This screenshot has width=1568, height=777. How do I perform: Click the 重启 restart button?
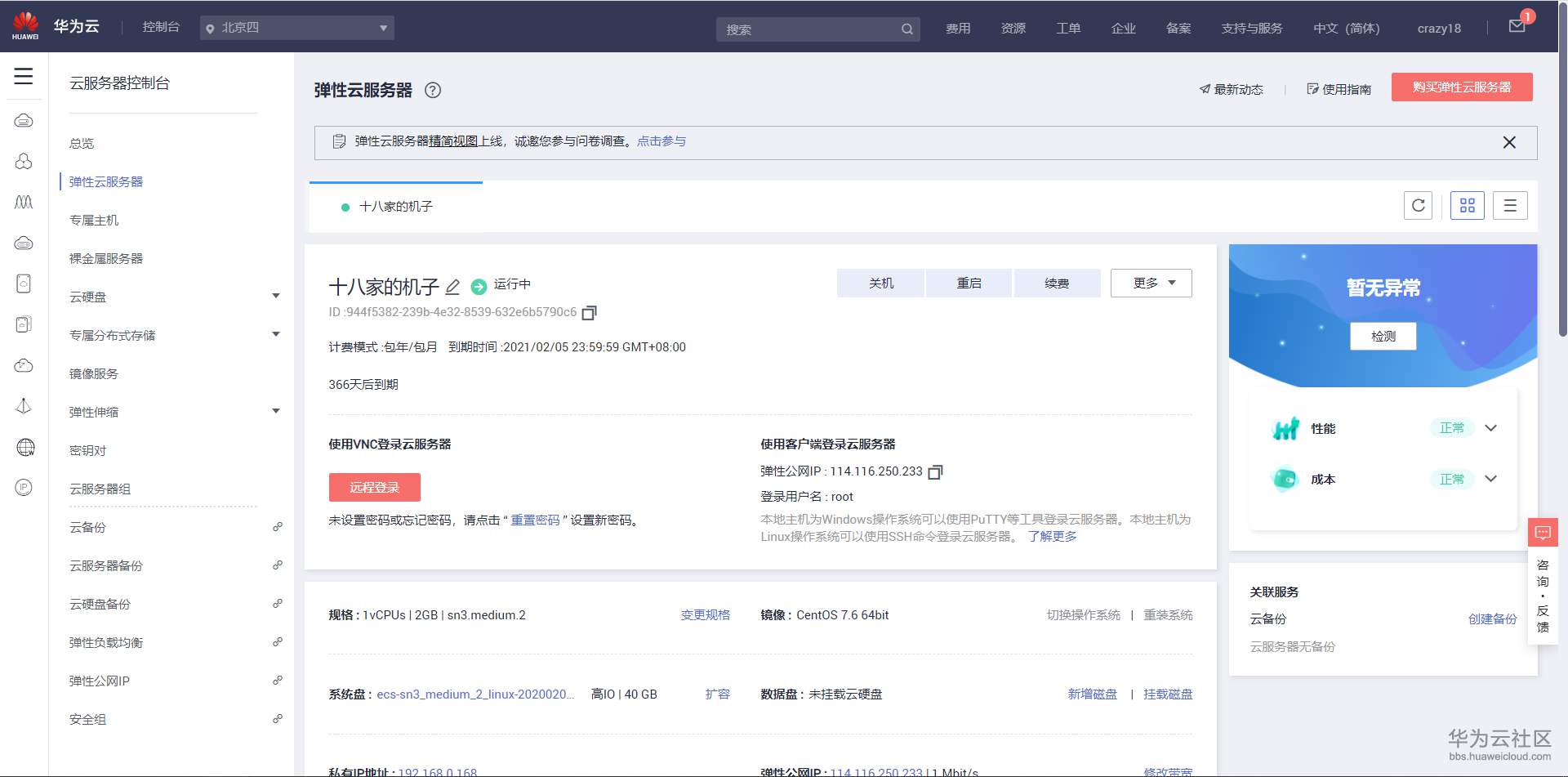[969, 284]
